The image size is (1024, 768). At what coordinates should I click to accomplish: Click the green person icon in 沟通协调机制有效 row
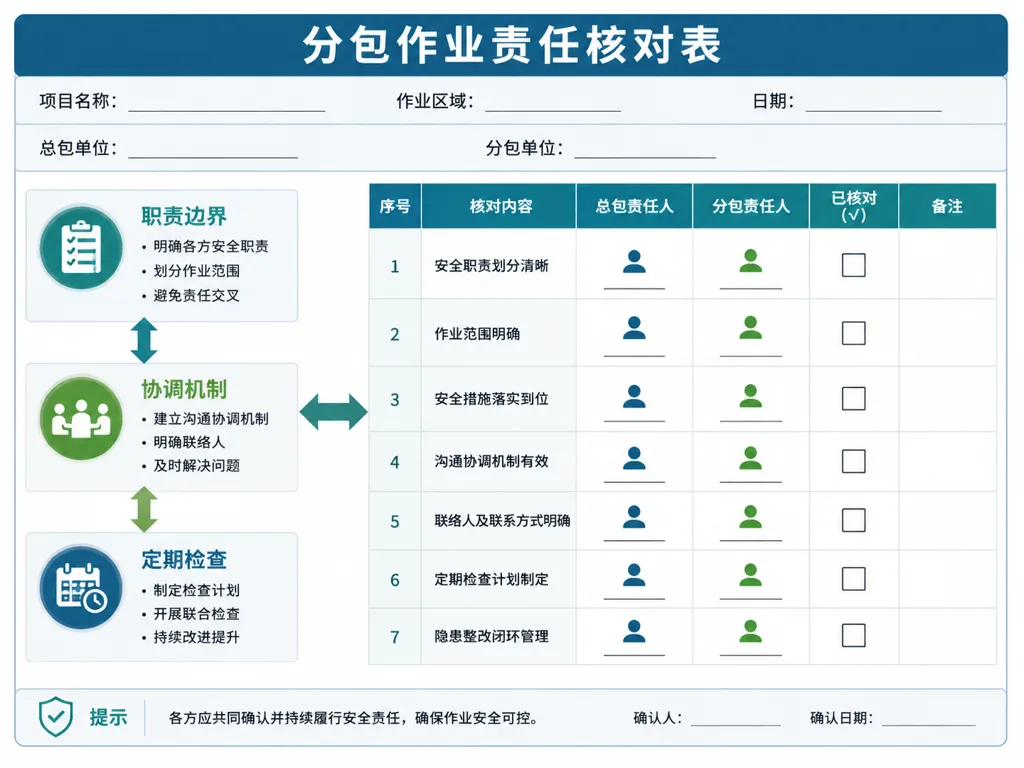750,458
